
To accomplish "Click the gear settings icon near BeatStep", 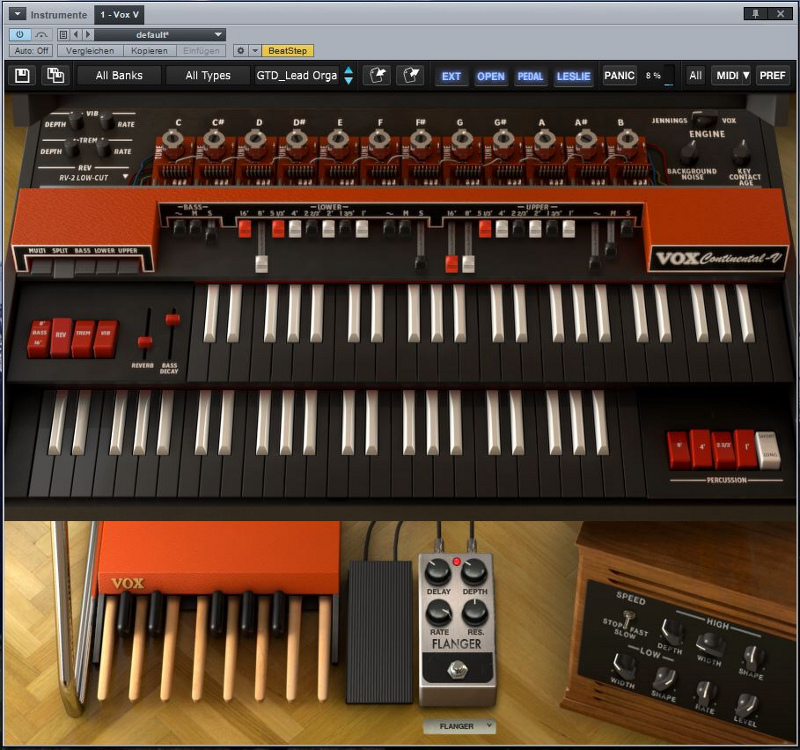I will coord(240,51).
